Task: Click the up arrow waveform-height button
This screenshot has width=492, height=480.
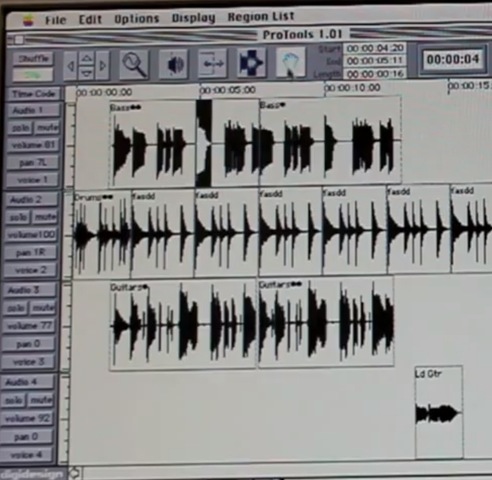Action: click(87, 59)
